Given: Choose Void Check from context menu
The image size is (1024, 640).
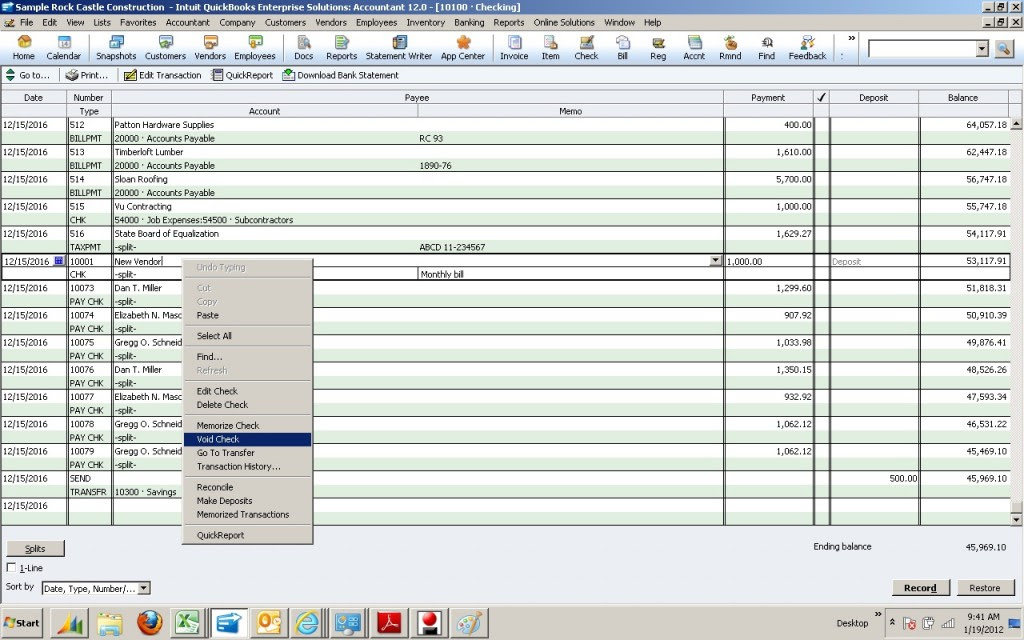Looking at the screenshot, I should coord(247,439).
